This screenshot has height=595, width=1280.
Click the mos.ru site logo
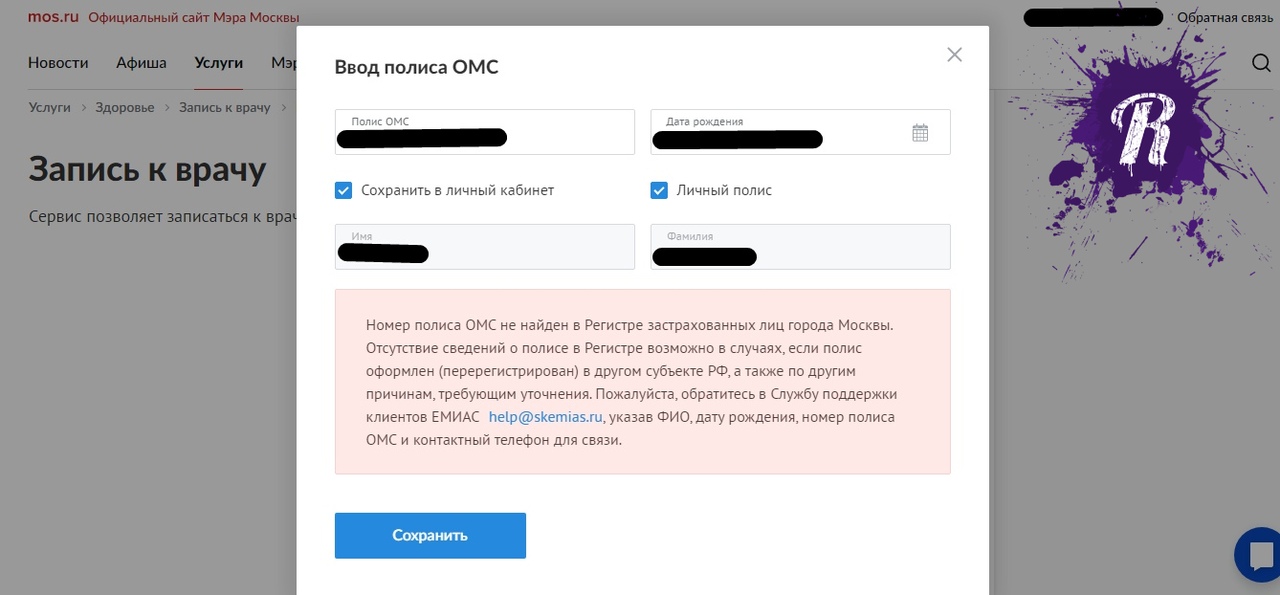[53, 17]
